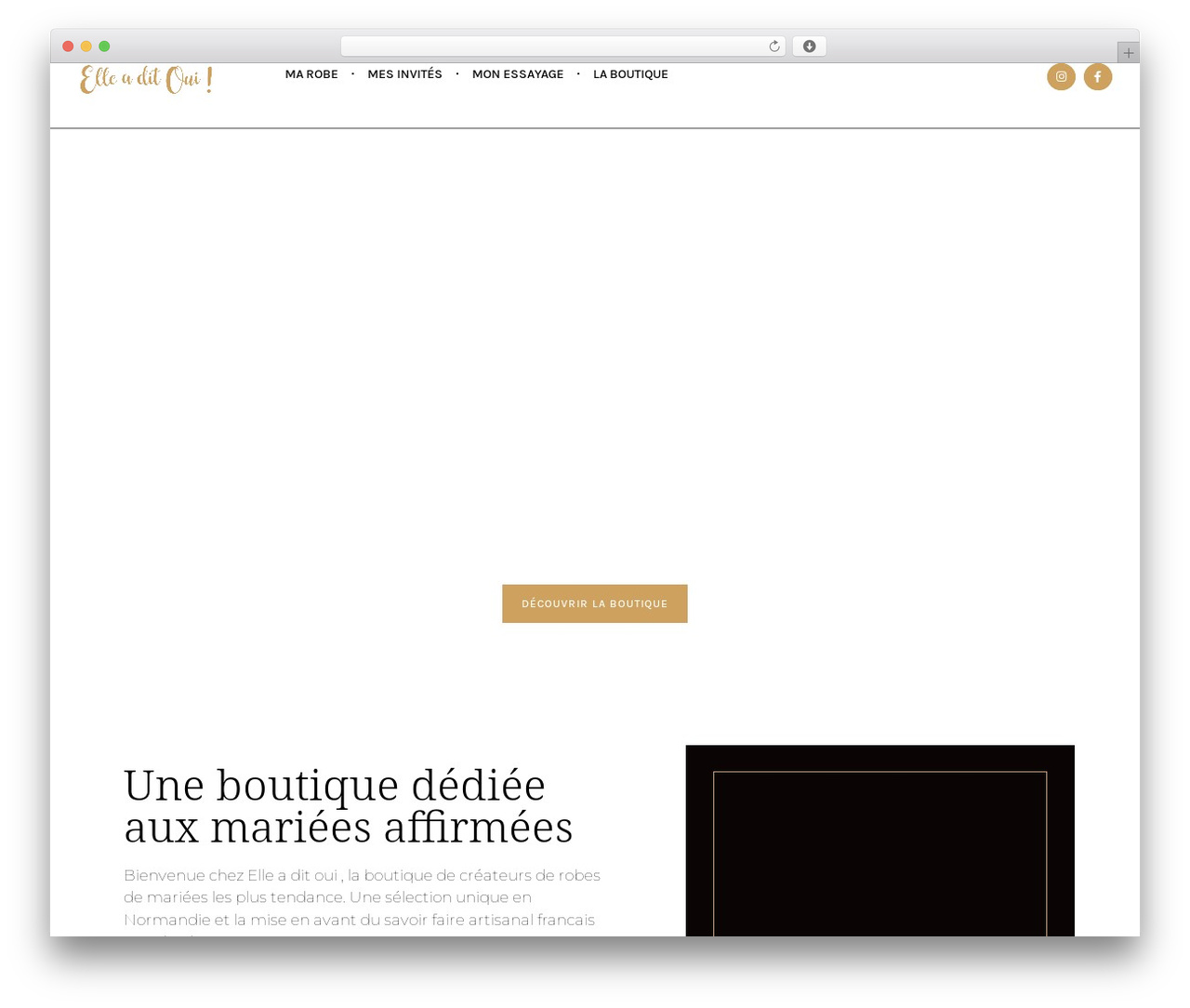The height and width of the screenshot is (1008, 1190).
Task: Click the paragraph starting Bienvenue chez Elle a dit oui
Action: click(x=363, y=902)
